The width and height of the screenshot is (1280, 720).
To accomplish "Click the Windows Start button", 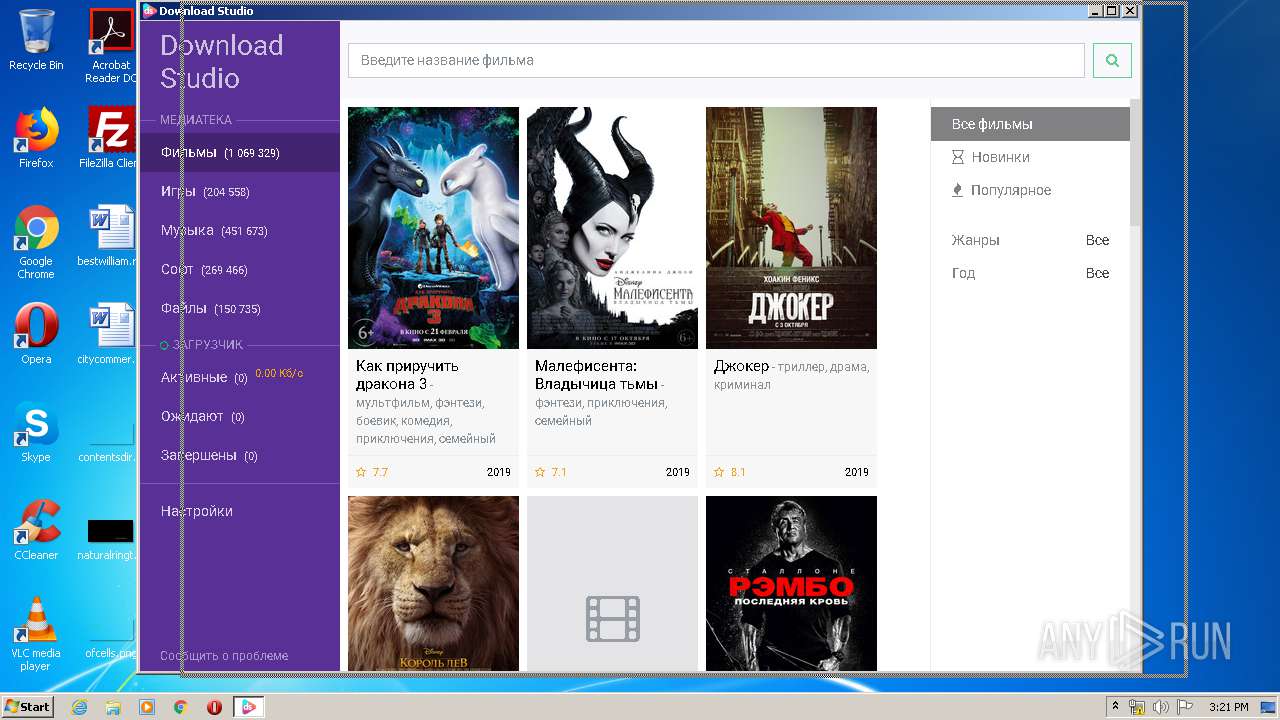I will (x=28, y=707).
